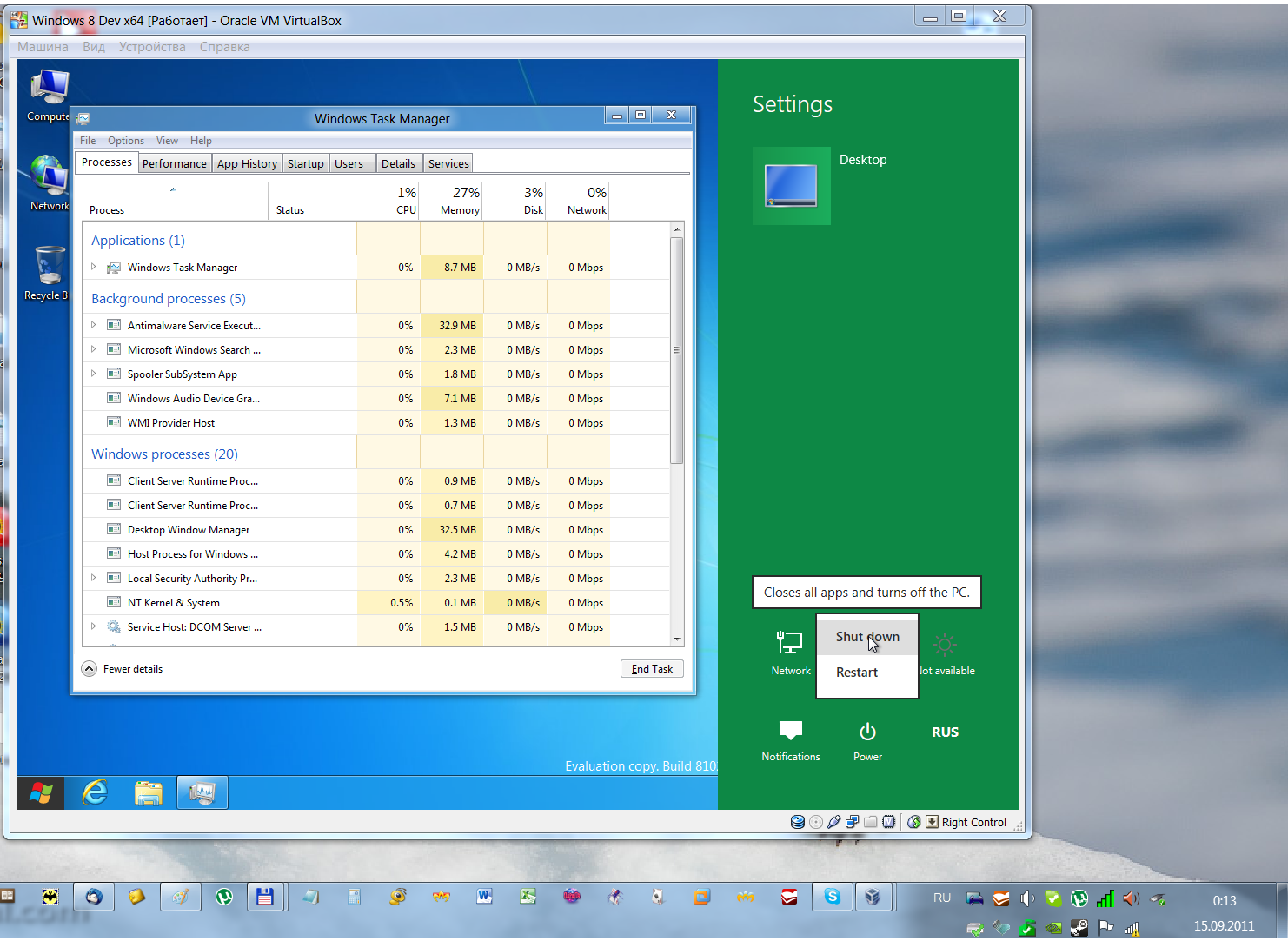Launch Internet Explorer from the guest taskbar
The height and width of the screenshot is (941, 1288).
(95, 792)
